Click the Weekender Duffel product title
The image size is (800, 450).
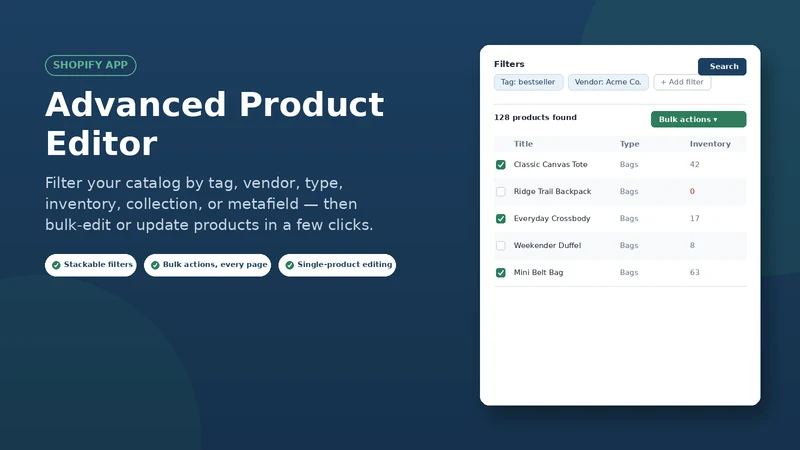[x=547, y=245]
